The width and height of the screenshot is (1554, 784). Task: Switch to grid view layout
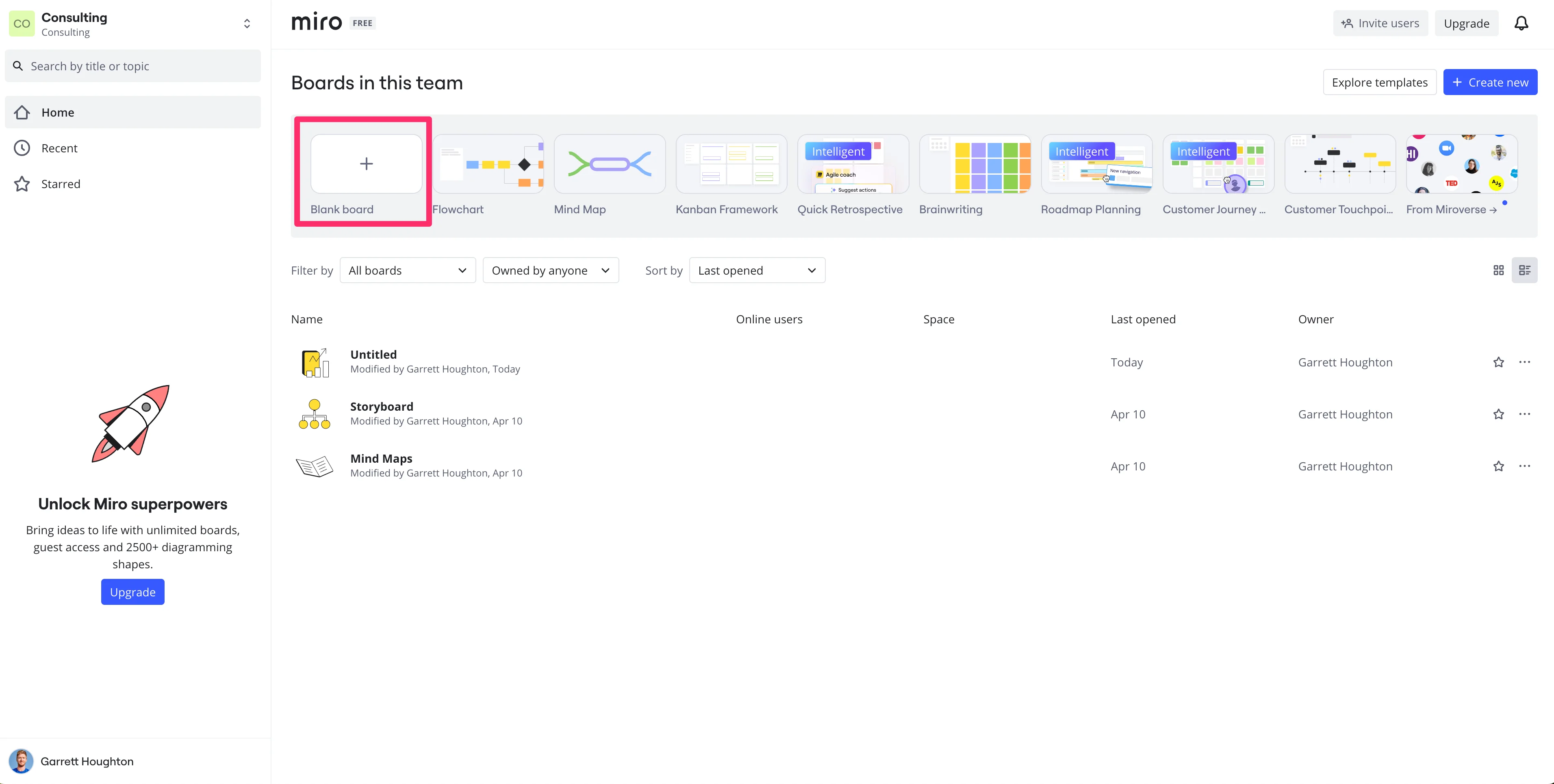(x=1498, y=270)
